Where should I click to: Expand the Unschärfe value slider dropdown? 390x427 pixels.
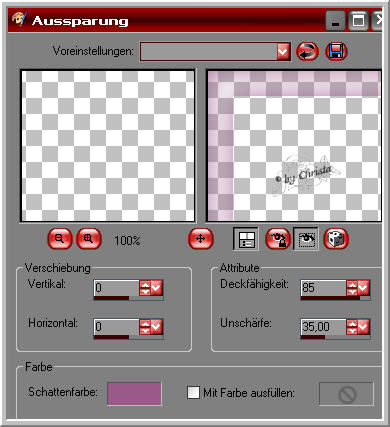click(x=363, y=327)
